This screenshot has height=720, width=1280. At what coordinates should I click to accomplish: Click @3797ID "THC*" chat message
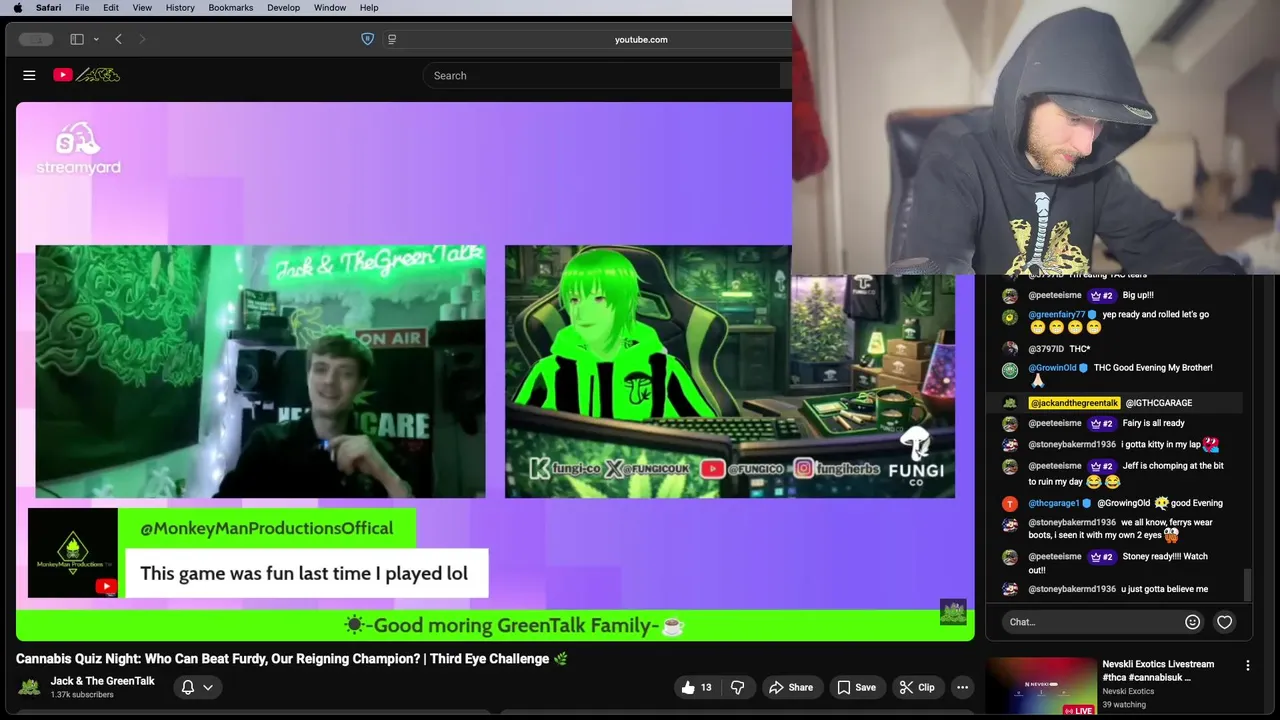[1079, 349]
